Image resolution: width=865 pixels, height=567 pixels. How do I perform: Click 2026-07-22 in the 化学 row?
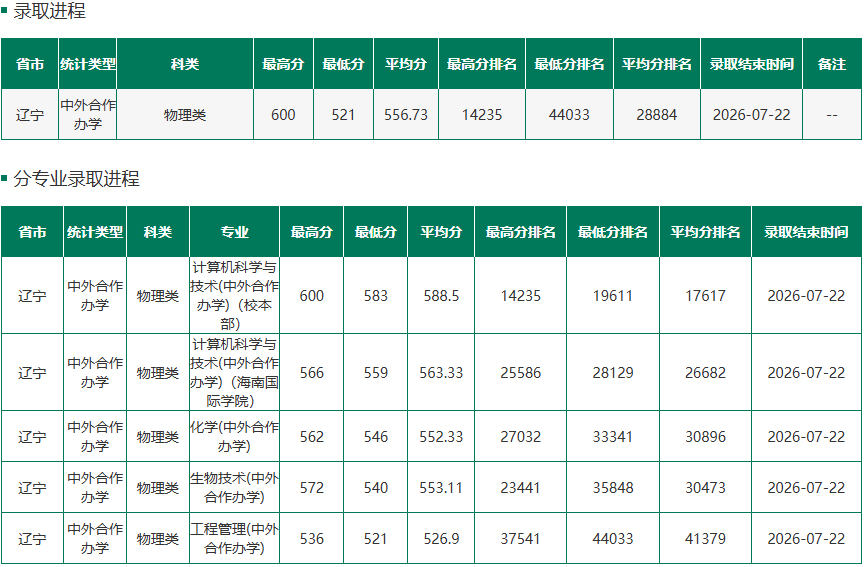point(806,437)
